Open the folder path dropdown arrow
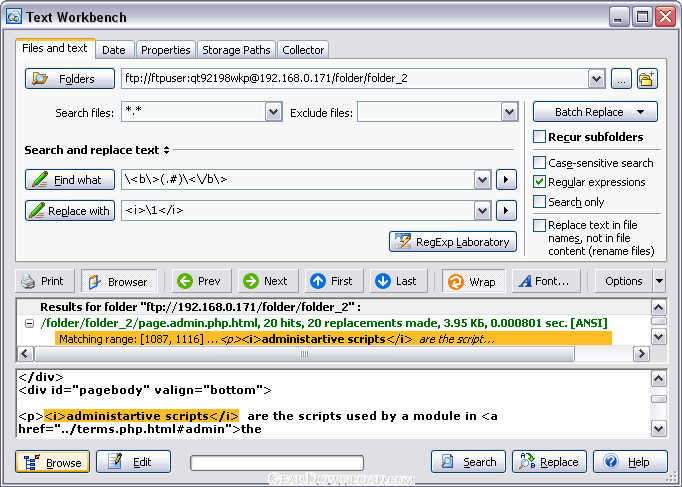 [596, 79]
